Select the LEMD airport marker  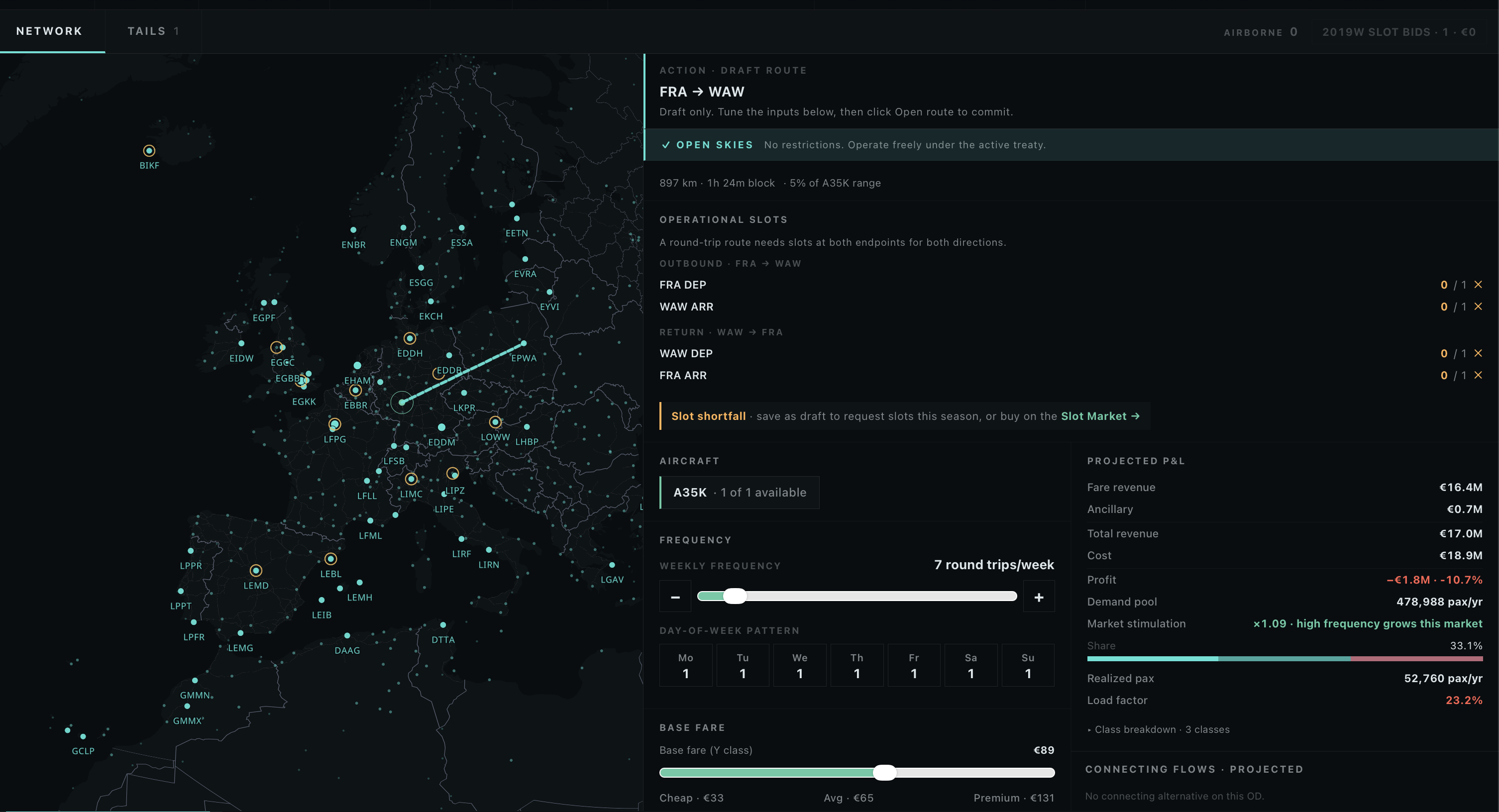256,570
